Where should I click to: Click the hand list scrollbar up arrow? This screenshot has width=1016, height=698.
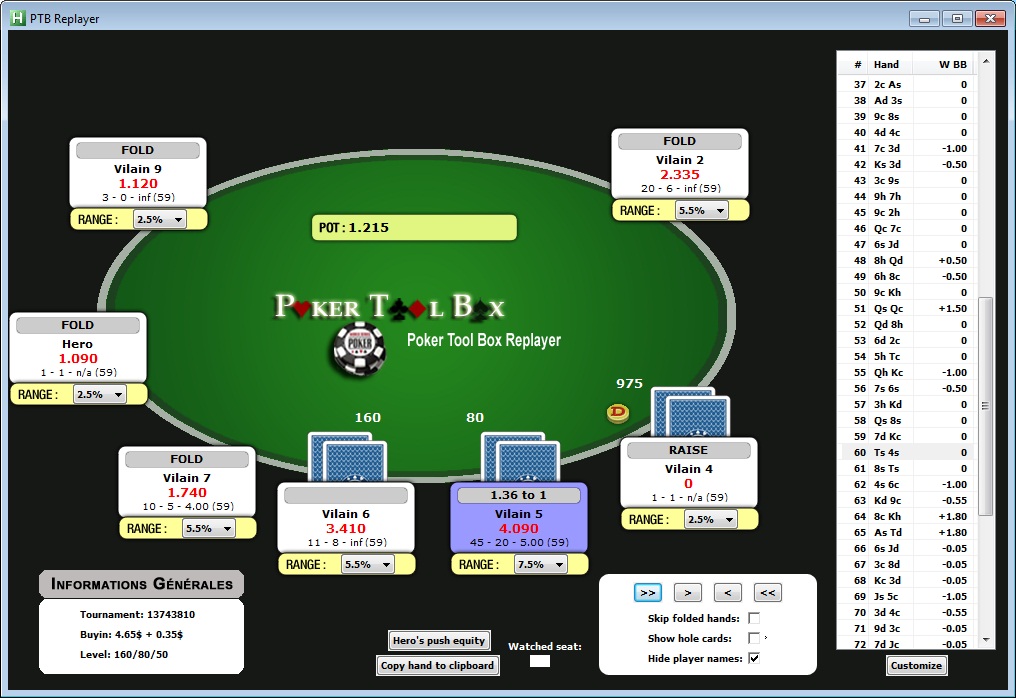click(x=986, y=62)
